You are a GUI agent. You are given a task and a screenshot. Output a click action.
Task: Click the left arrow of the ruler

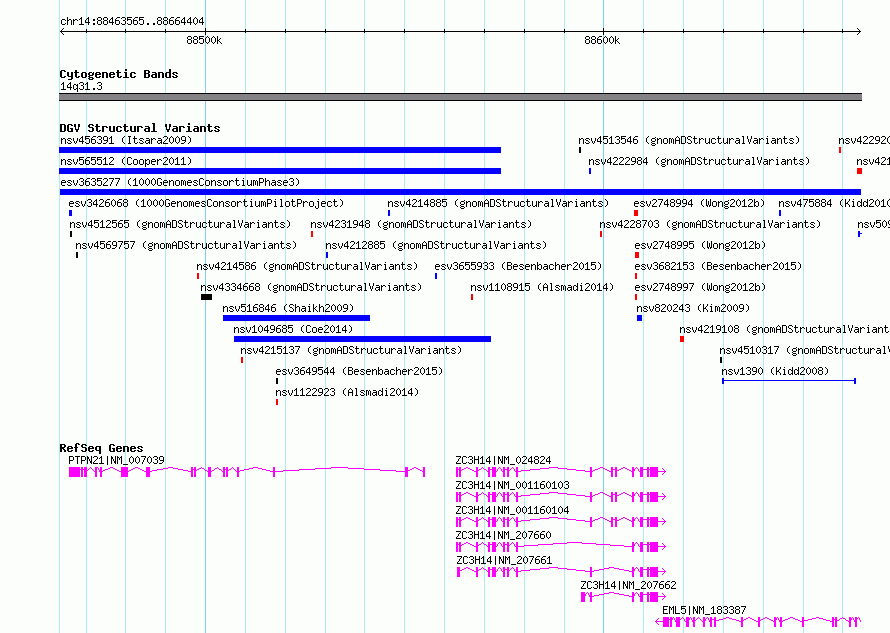point(62,32)
